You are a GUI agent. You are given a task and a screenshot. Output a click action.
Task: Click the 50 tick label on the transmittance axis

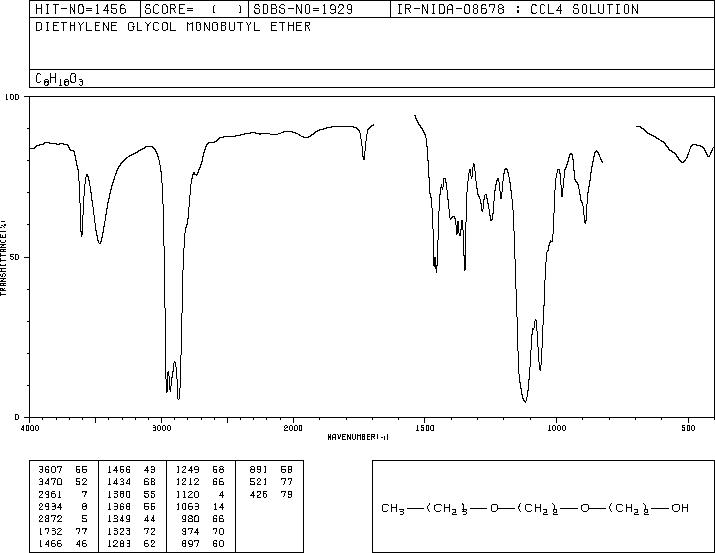(x=15, y=257)
